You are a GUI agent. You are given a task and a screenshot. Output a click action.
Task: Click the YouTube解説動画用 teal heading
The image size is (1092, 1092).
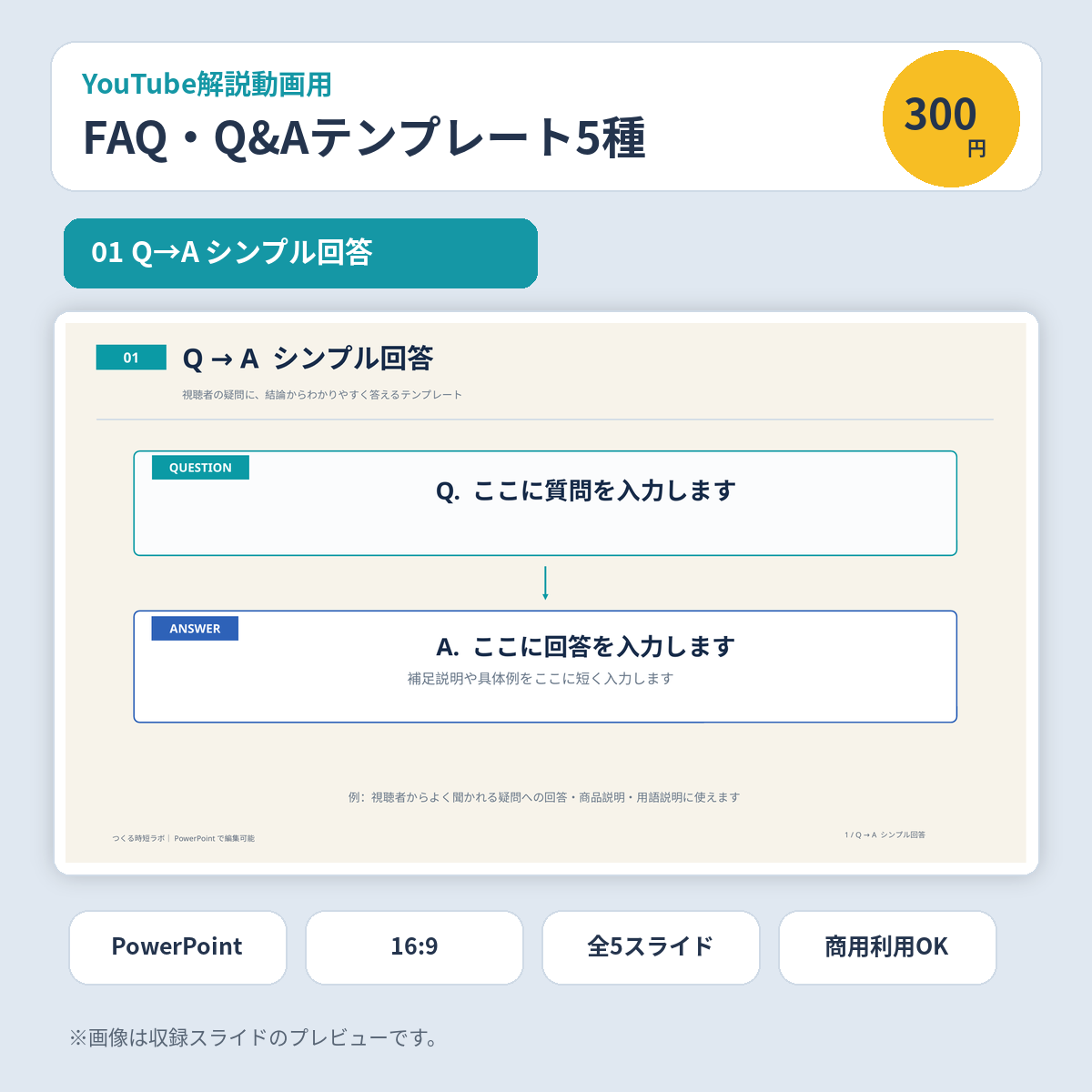207,85
